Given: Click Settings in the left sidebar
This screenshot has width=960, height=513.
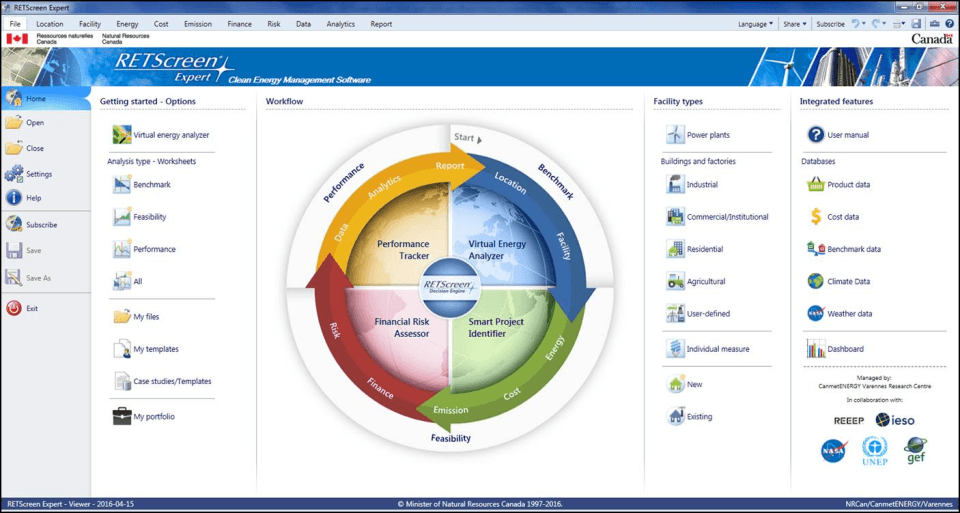Looking at the screenshot, I should (38, 174).
